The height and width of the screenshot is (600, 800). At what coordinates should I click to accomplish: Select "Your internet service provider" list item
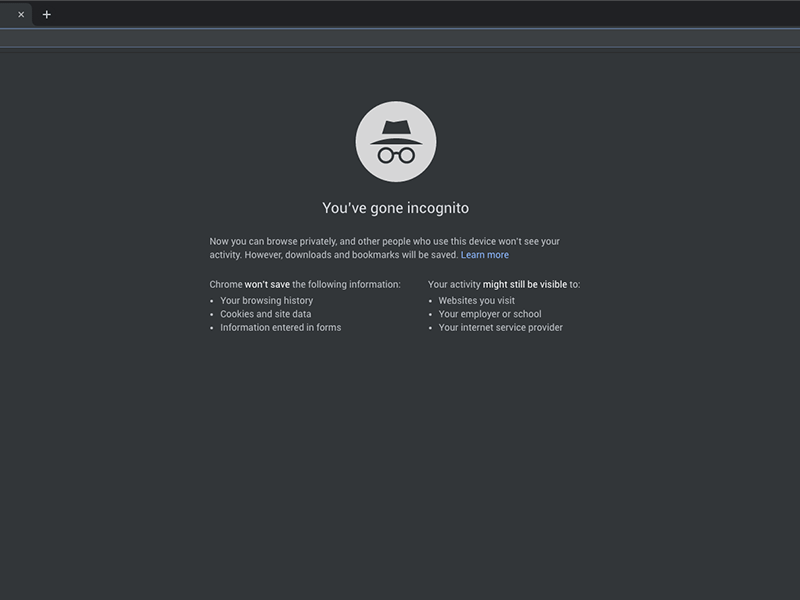(x=501, y=327)
